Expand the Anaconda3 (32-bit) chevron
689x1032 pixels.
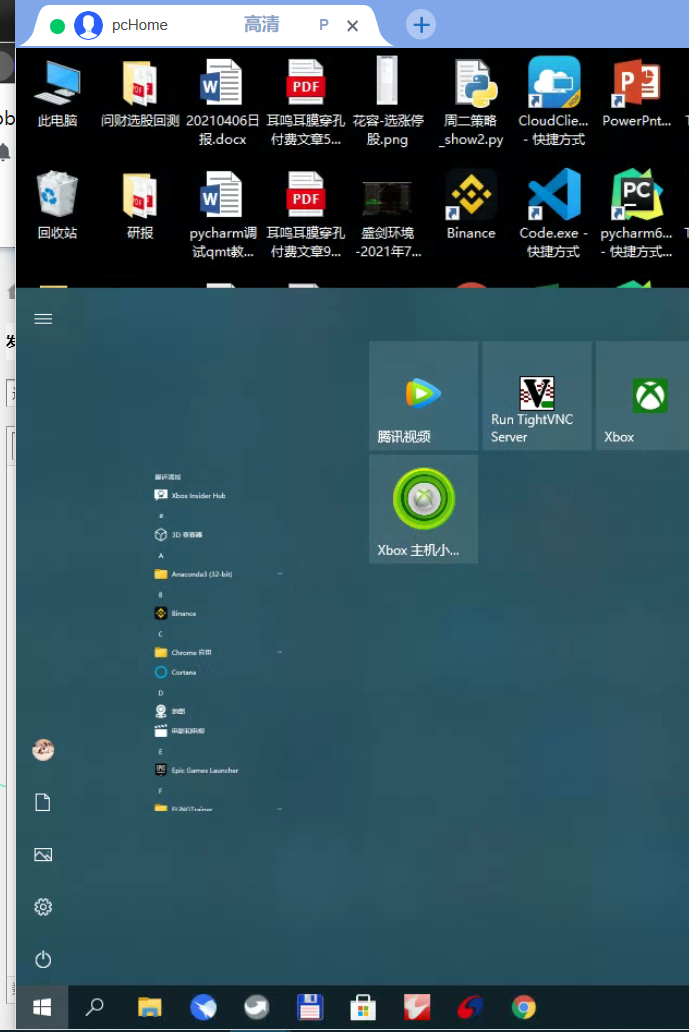(280, 574)
